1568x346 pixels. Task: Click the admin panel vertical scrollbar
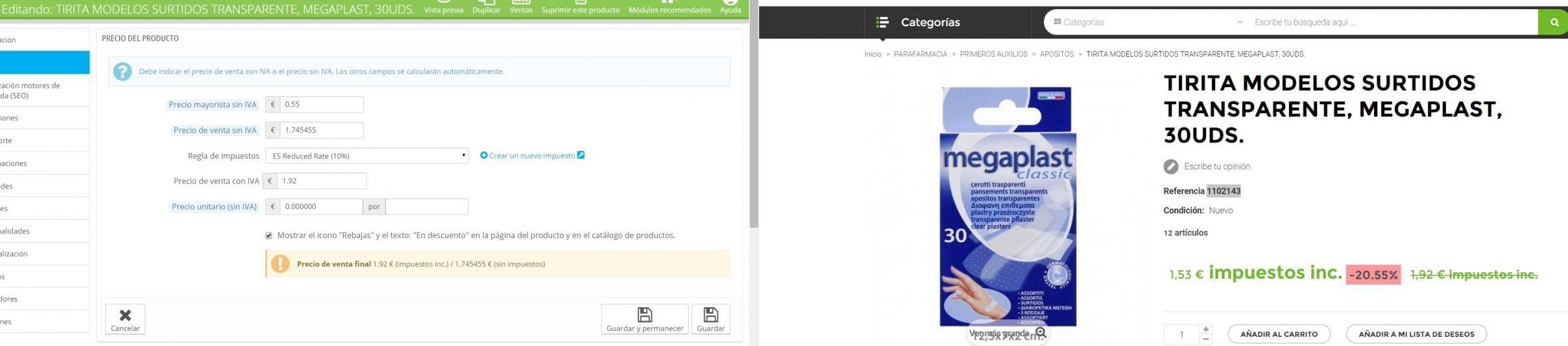(x=753, y=114)
